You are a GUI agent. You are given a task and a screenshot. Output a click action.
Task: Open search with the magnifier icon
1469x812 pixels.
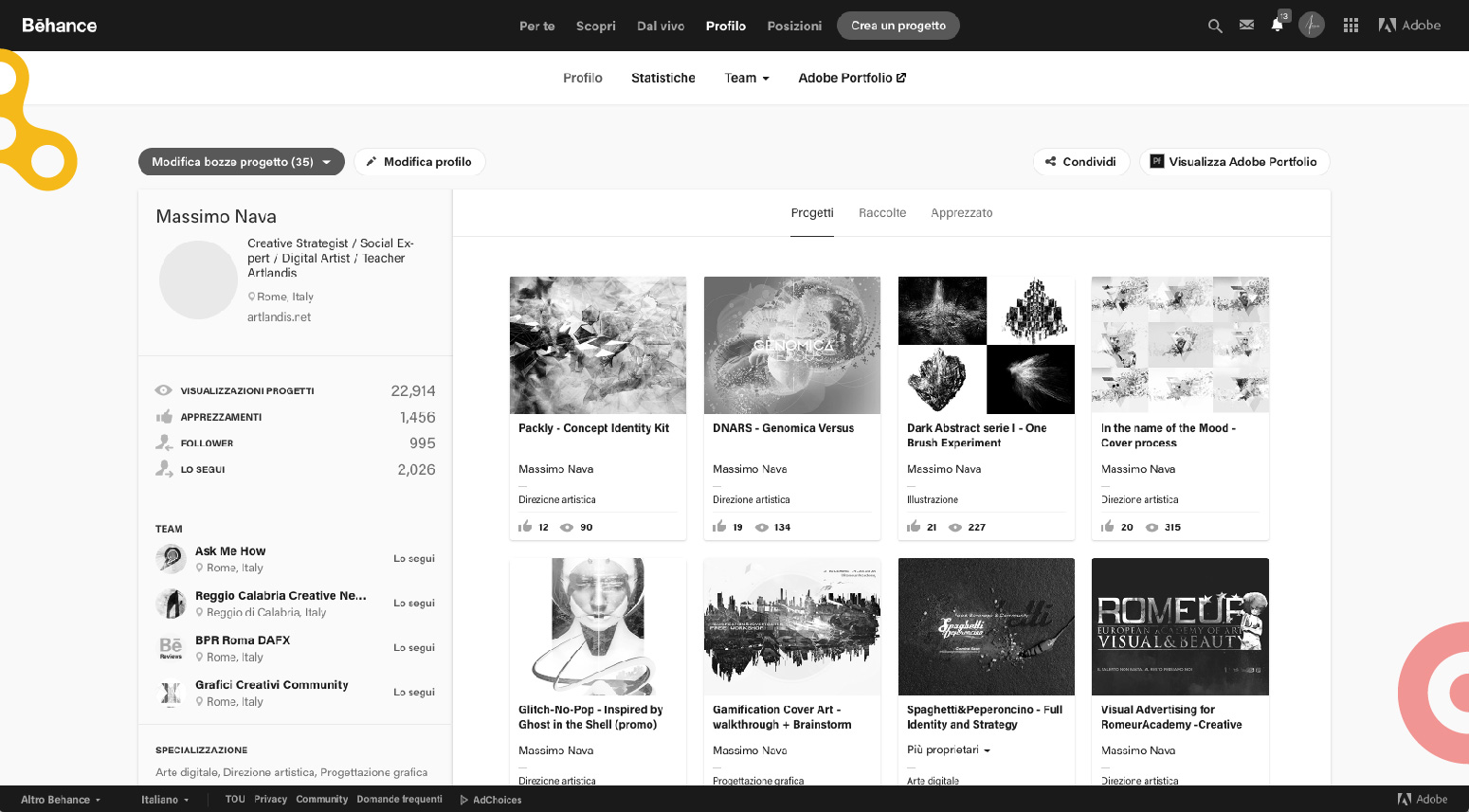1214,27
